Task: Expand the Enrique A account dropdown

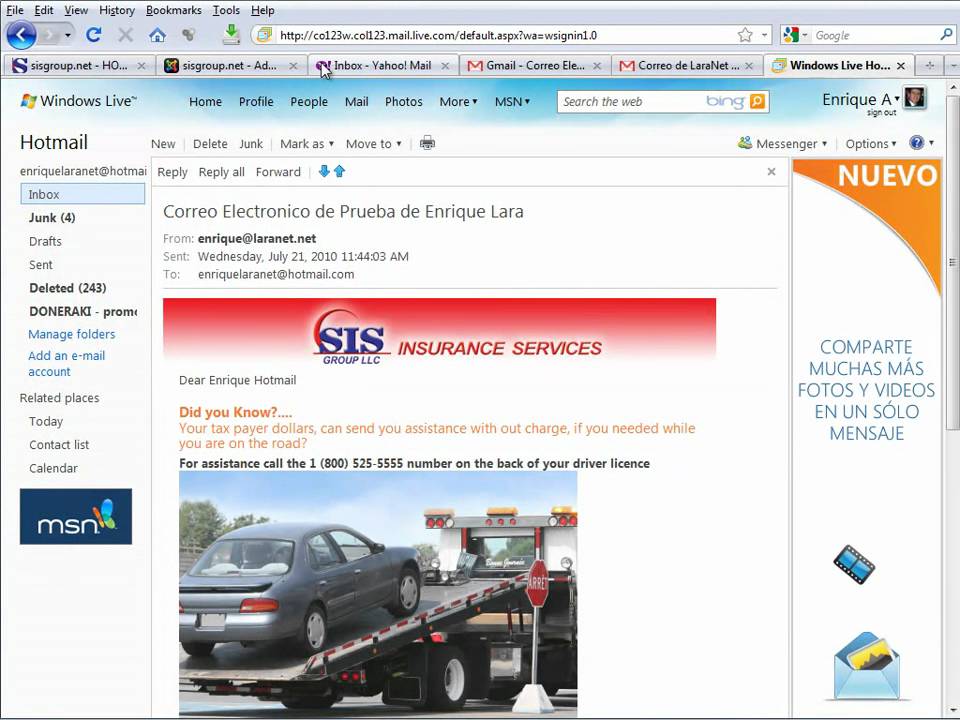Action: pyautogui.click(x=897, y=98)
